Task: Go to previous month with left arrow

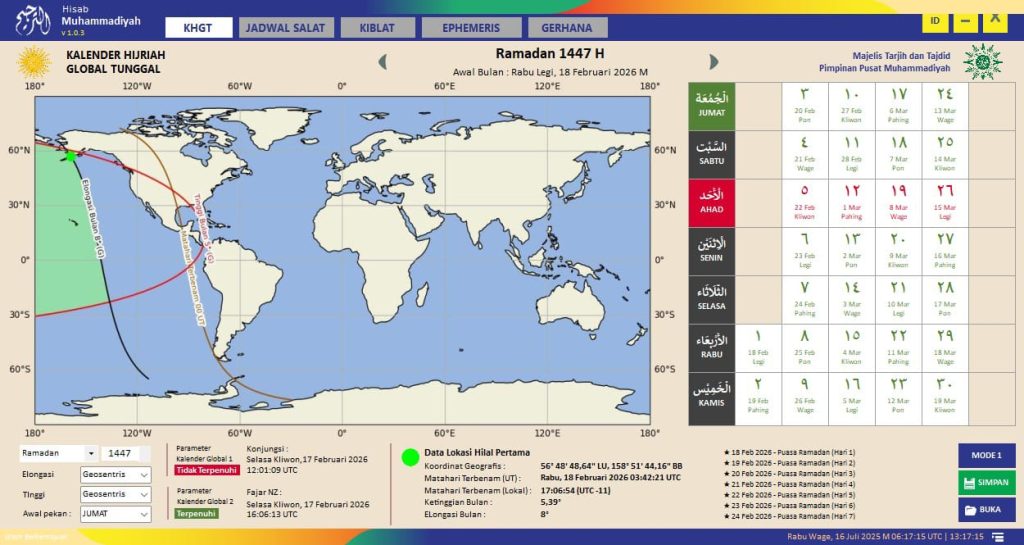Action: coord(382,62)
